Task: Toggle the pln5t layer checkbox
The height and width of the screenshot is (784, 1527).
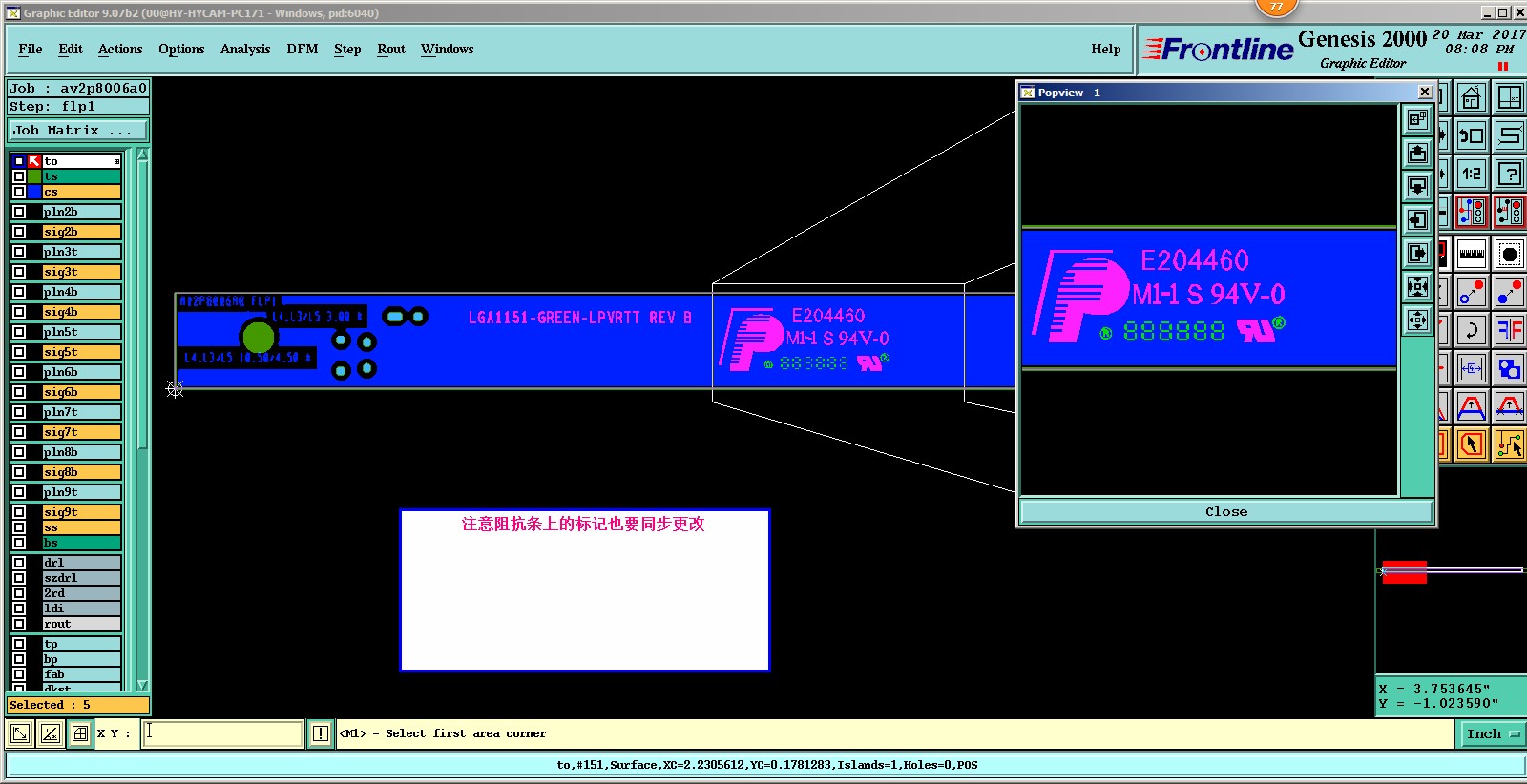Action: 19,332
